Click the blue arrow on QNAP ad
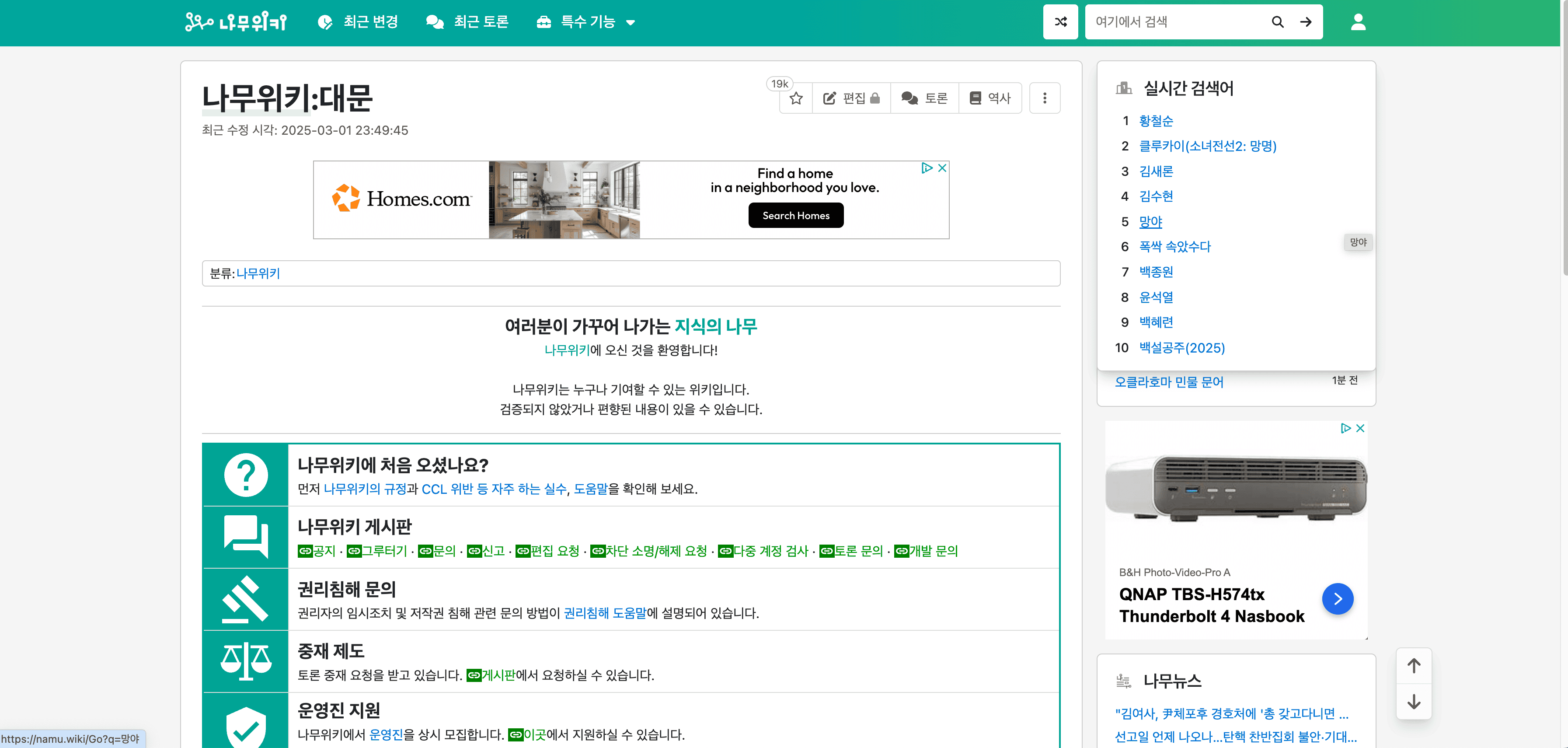1568x748 pixels. click(1337, 599)
